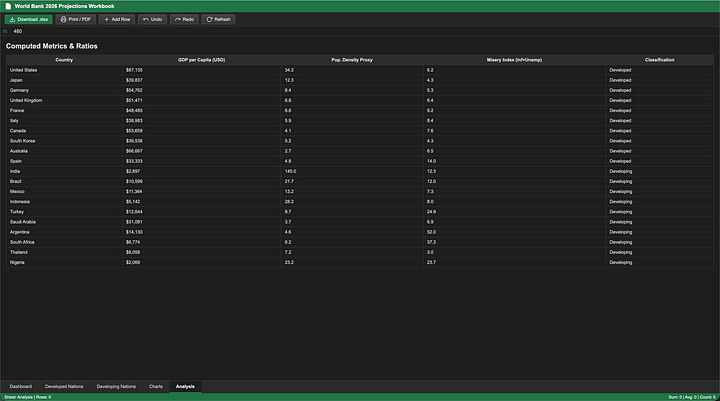Click the Country column header
The height and width of the screenshot is (401, 720).
[x=64, y=60]
